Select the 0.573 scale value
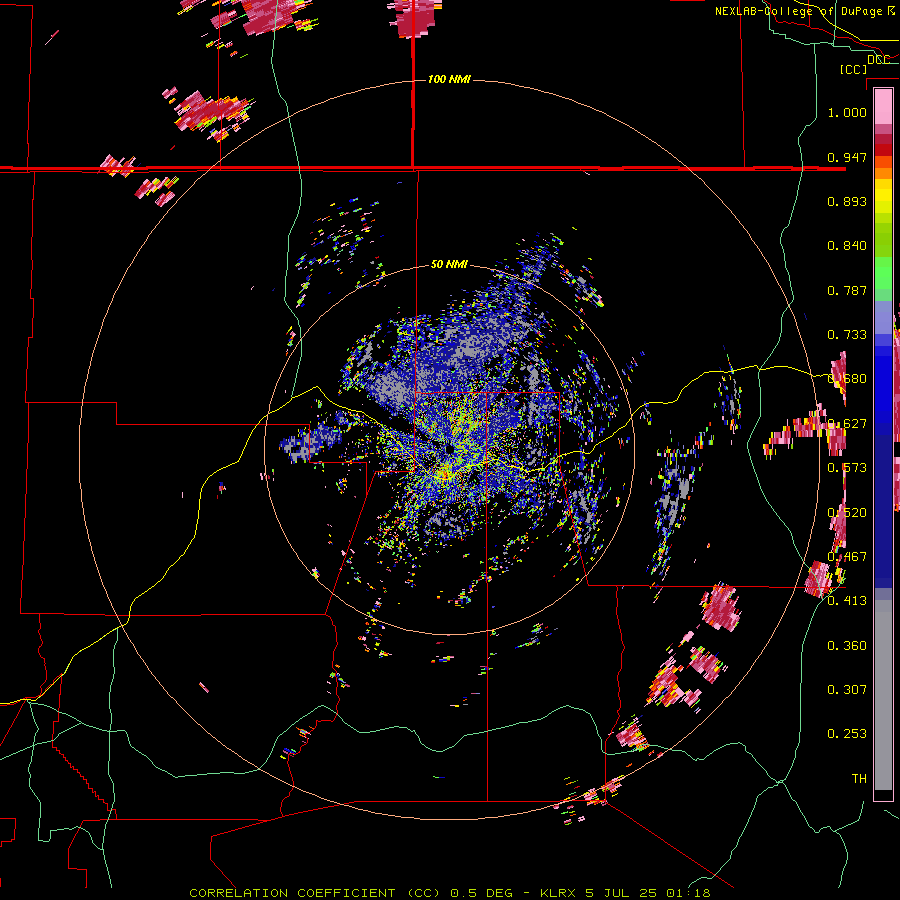 [x=847, y=468]
